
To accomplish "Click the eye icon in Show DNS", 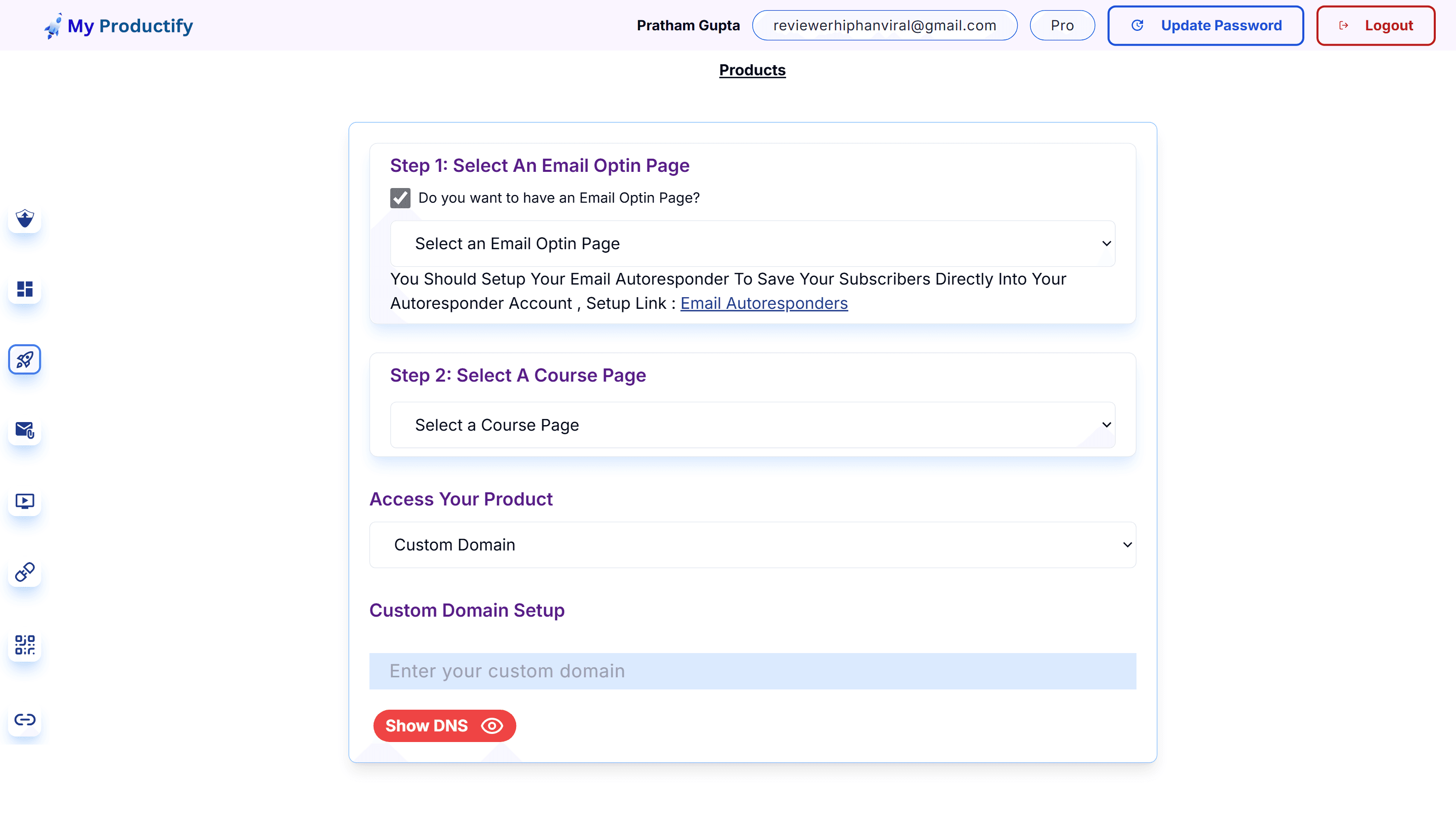I will (492, 726).
